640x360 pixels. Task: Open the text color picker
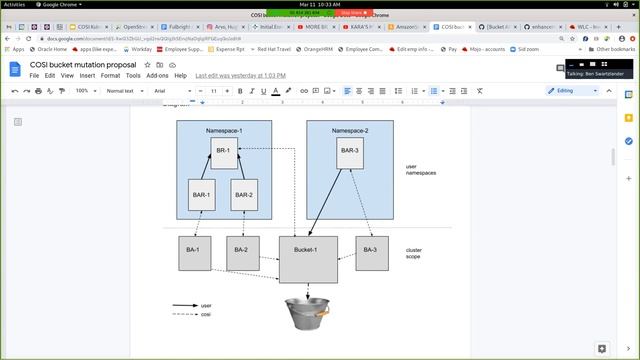pos(276,91)
